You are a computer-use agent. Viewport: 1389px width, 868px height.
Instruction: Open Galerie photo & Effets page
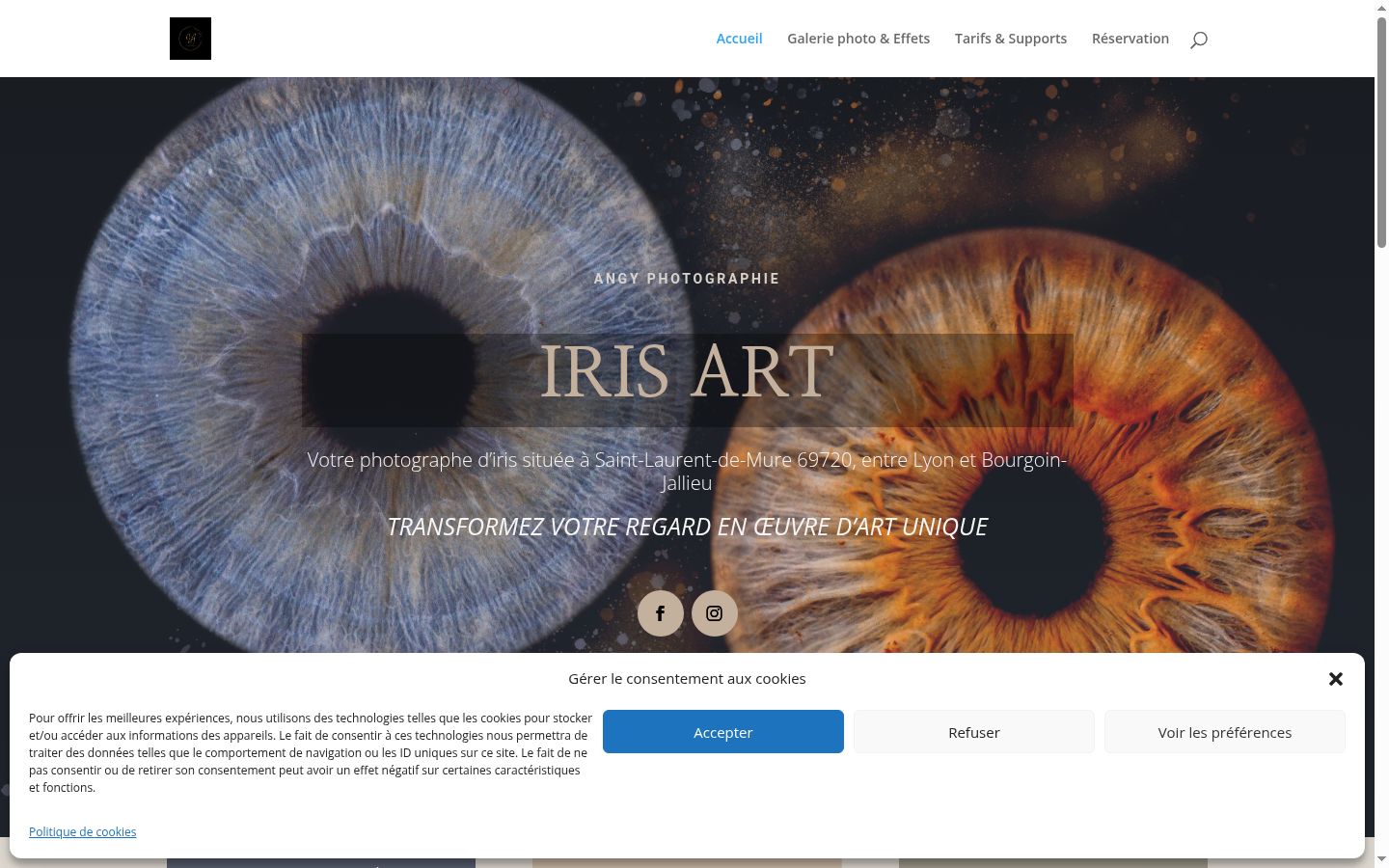coord(858,39)
